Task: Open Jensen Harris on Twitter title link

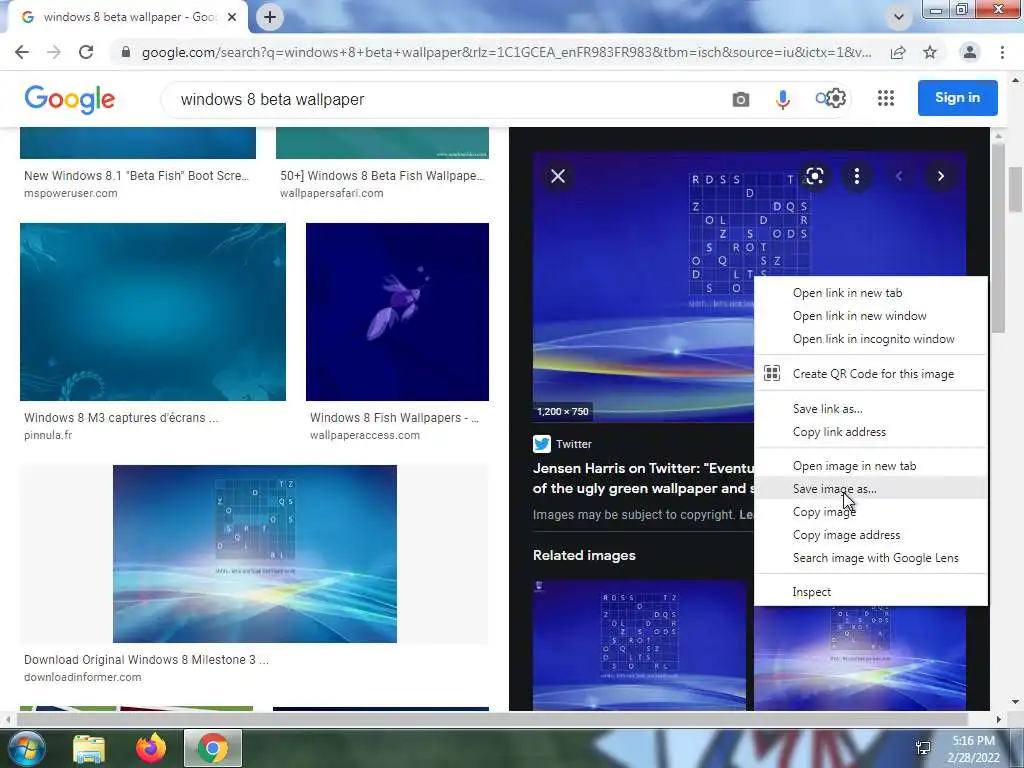Action: tap(643, 478)
